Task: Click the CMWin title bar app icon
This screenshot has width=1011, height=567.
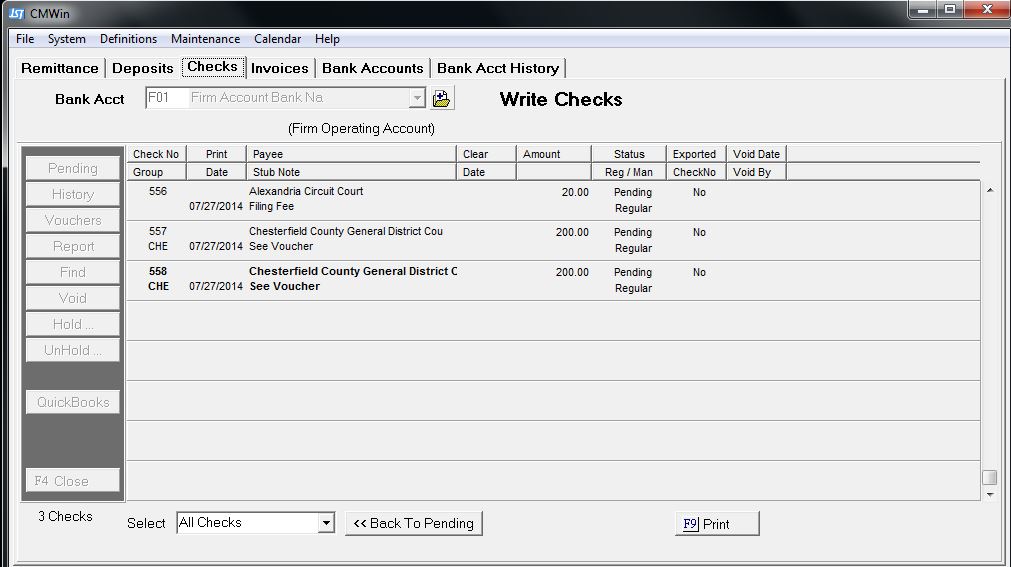Action: 15,13
